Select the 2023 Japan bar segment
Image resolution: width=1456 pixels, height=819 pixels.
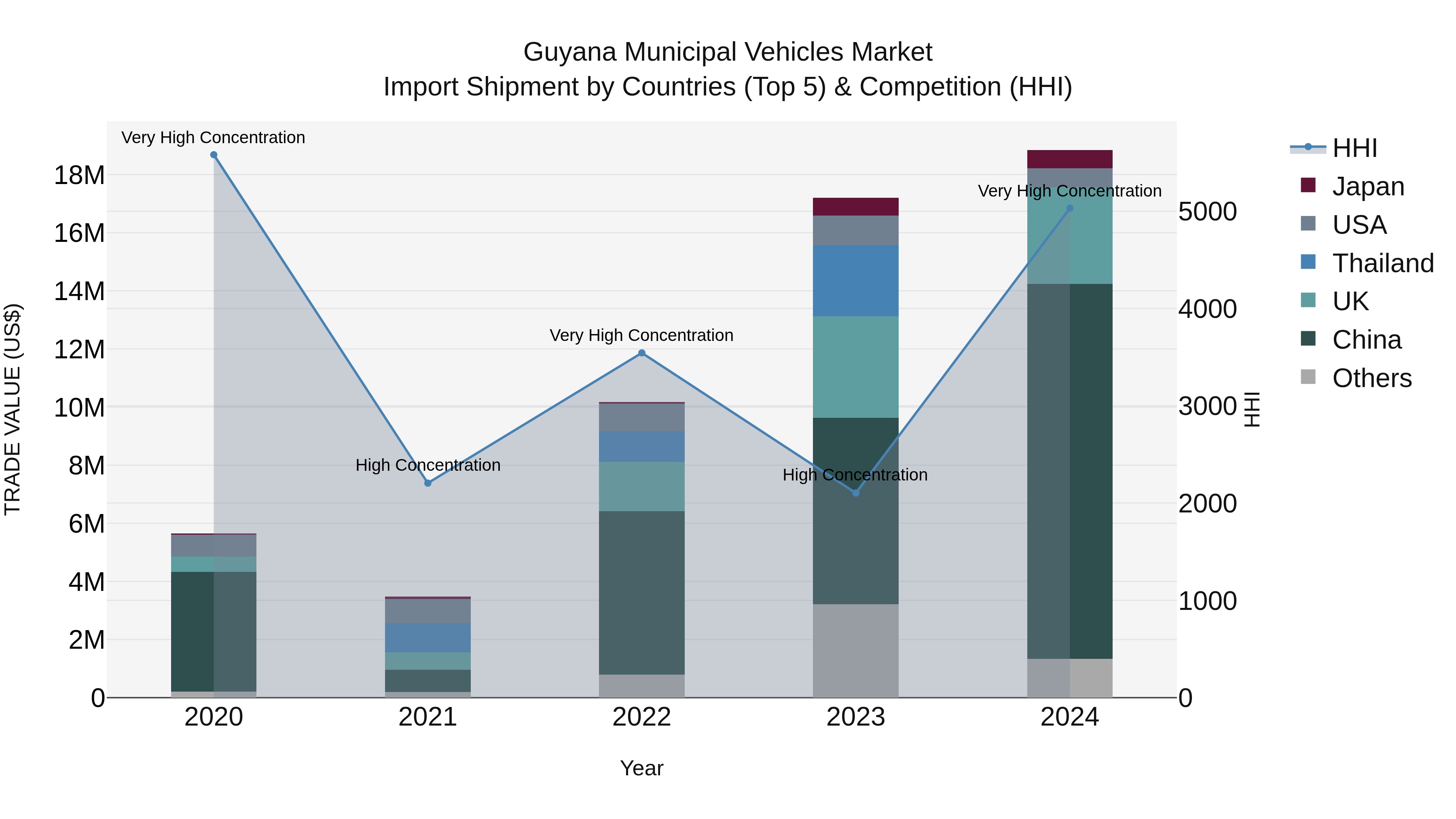(856, 207)
